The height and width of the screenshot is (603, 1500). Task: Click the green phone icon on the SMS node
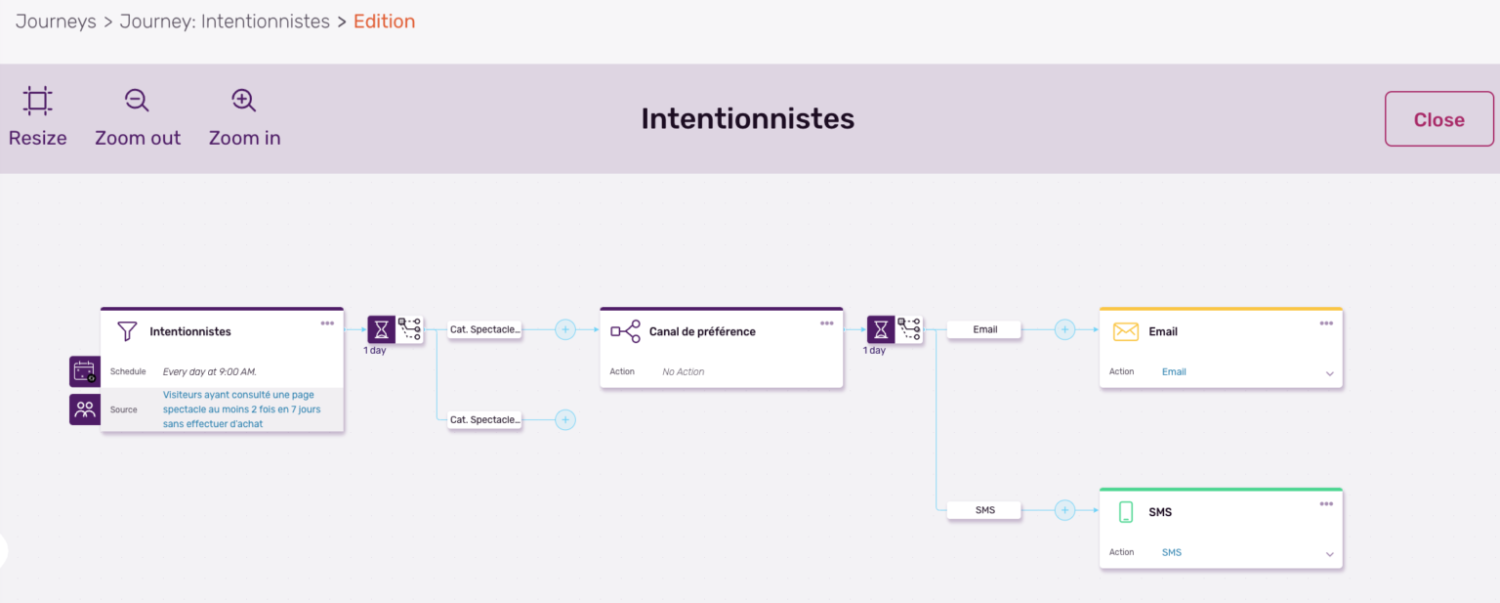point(1126,511)
